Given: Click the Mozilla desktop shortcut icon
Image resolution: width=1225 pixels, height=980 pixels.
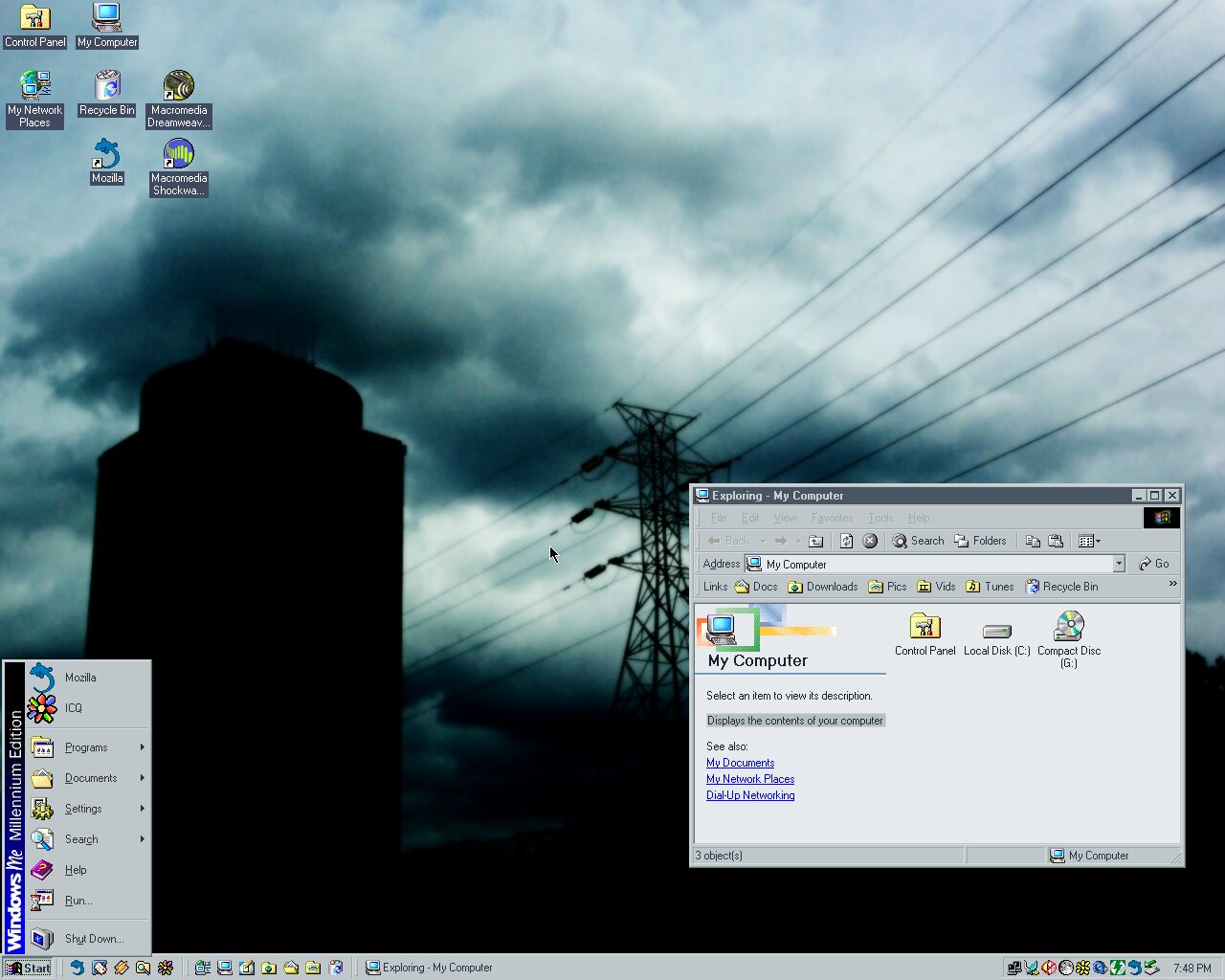Looking at the screenshot, I should click(107, 156).
